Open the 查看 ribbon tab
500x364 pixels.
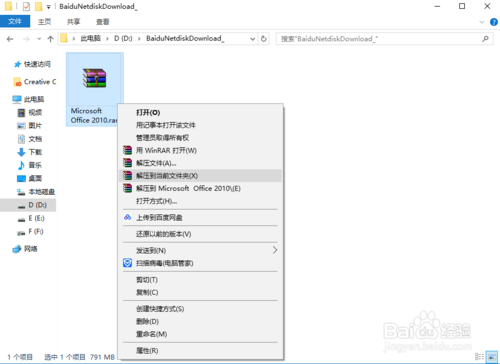click(x=103, y=22)
